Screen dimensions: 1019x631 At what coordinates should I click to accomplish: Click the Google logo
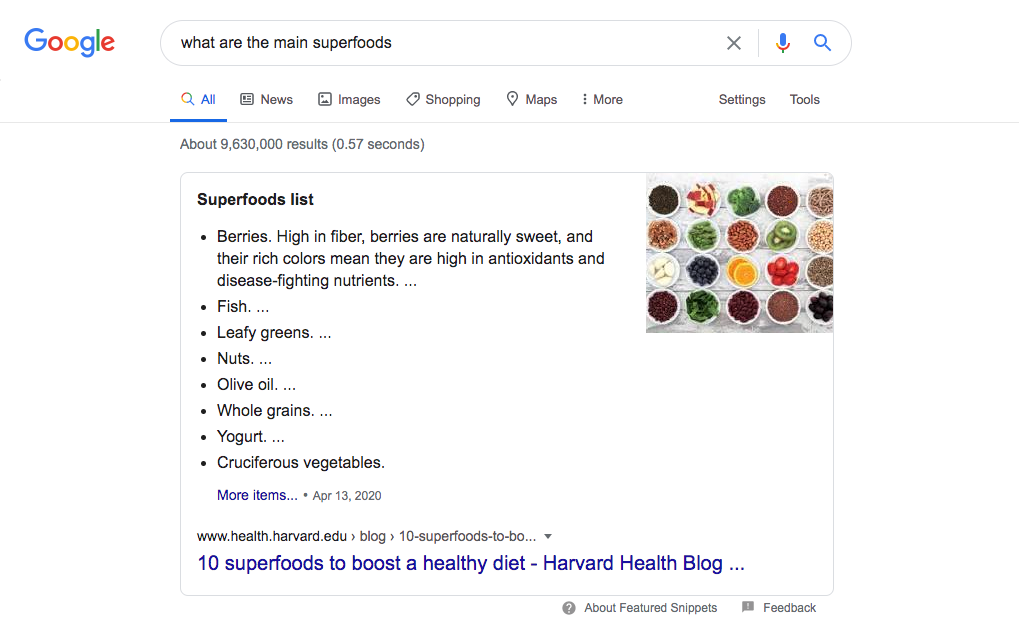click(x=70, y=42)
